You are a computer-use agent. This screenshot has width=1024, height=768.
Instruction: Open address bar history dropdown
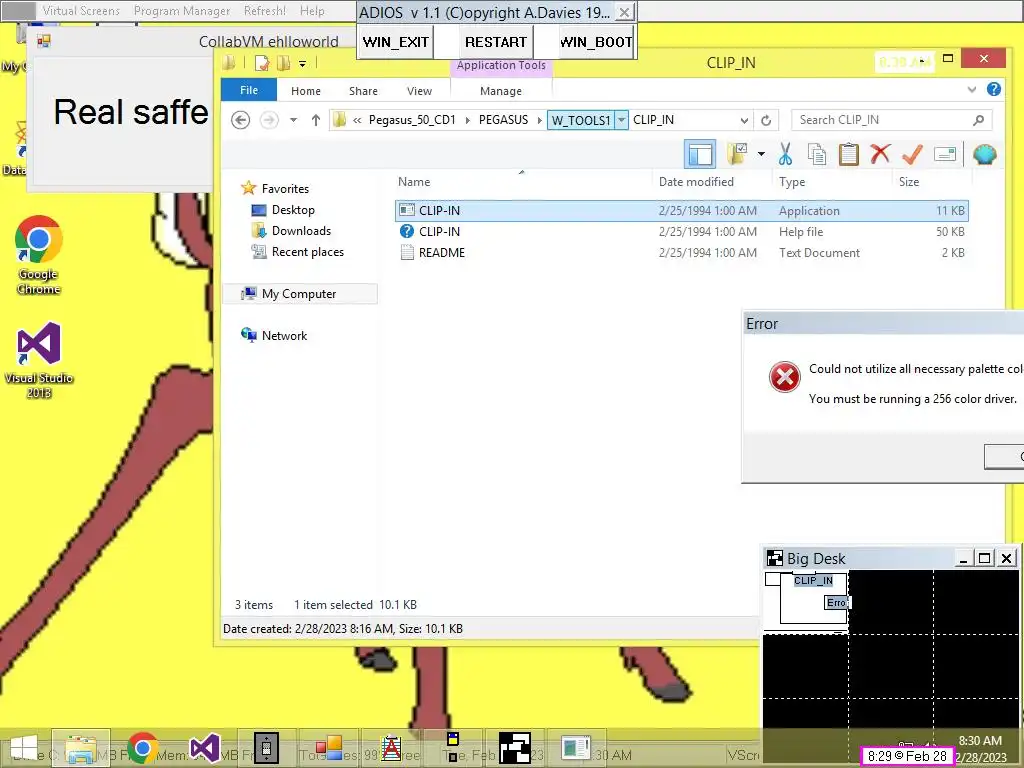click(x=744, y=120)
